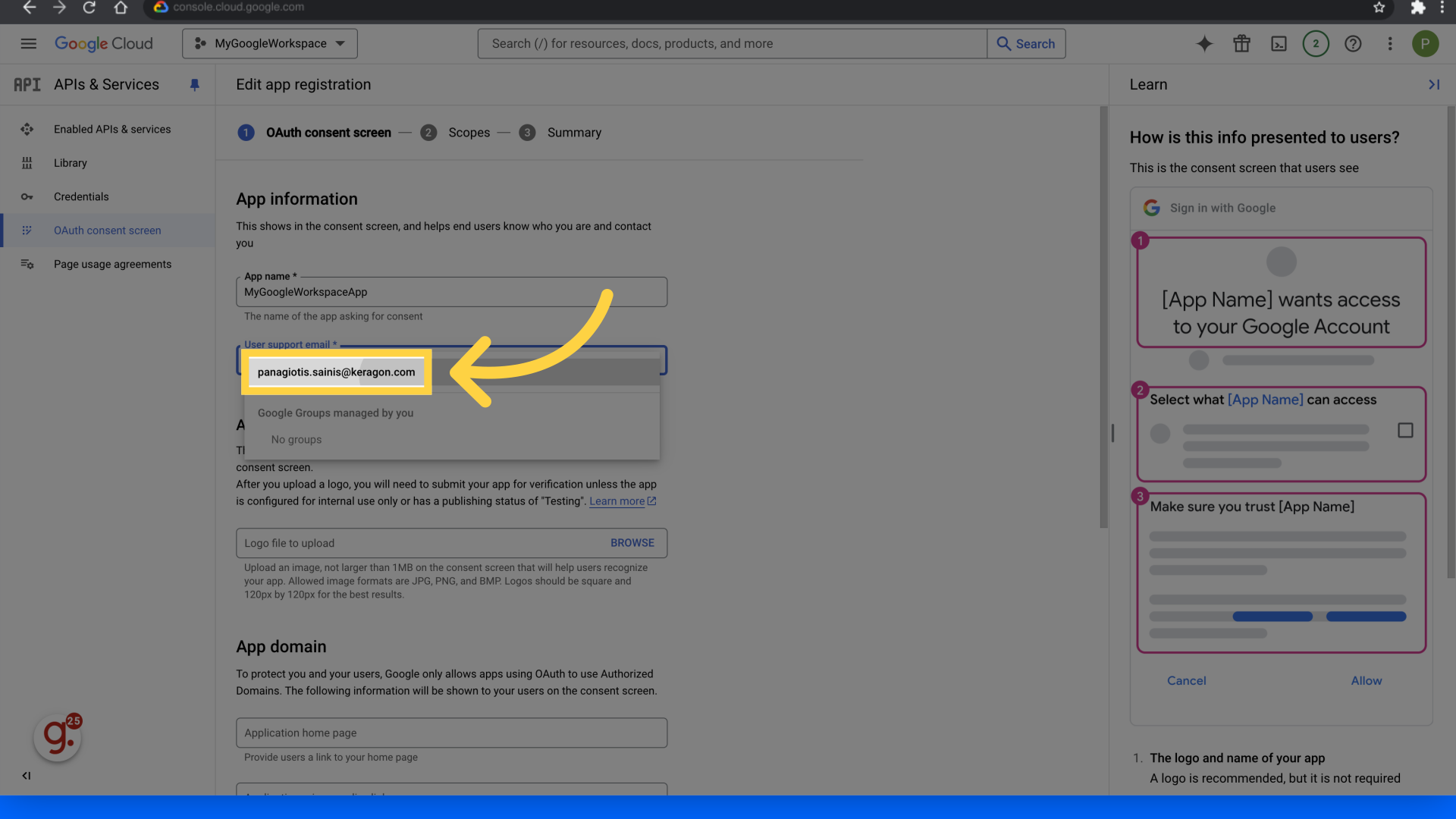Viewport: 1456px width, 819px height.
Task: Click BROWSE to upload logo
Action: [632, 543]
